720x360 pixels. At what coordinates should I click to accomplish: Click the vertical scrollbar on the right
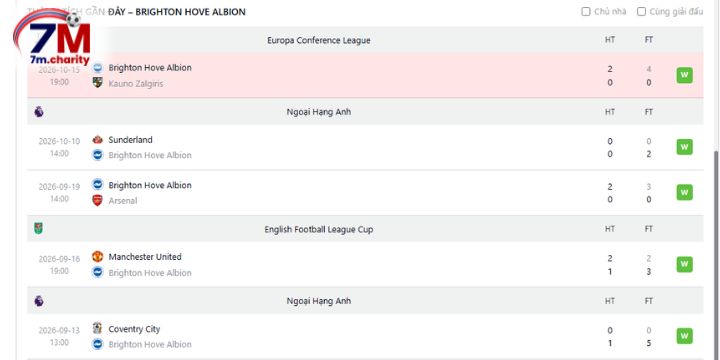point(716,255)
